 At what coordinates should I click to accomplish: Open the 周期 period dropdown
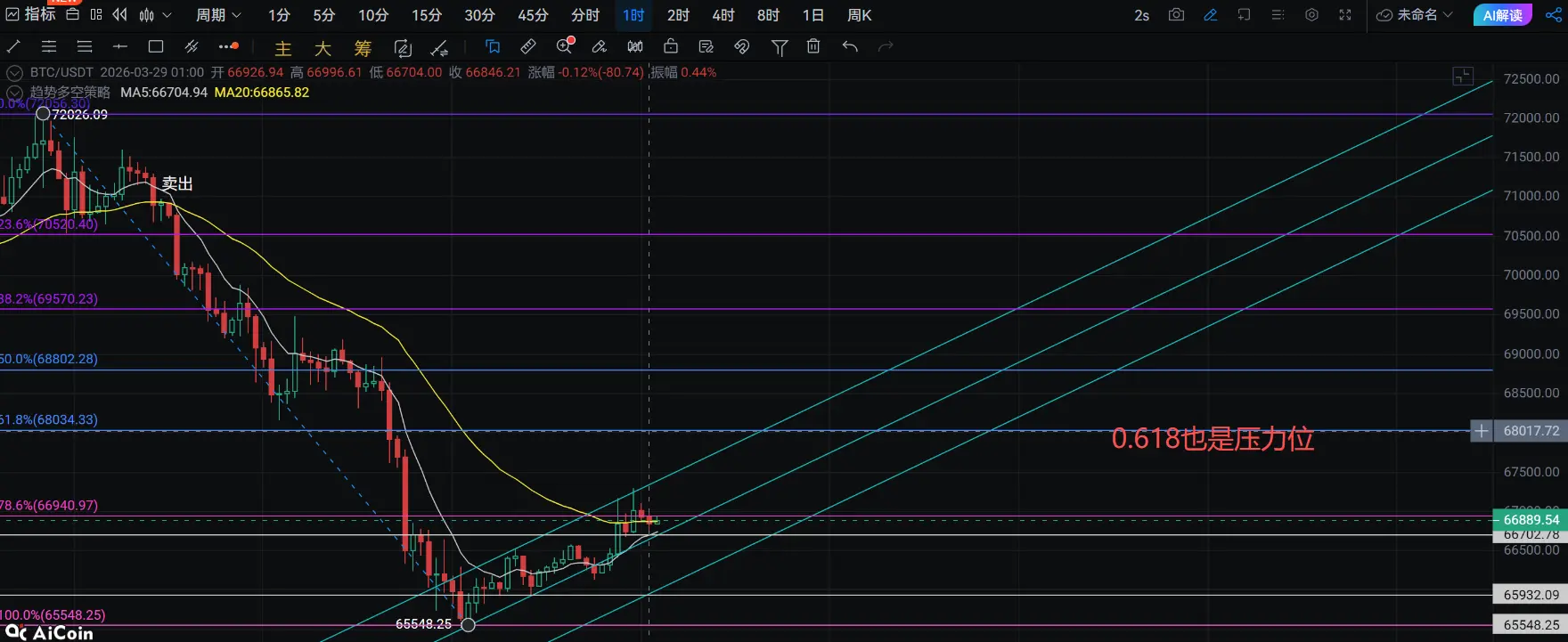click(x=218, y=15)
